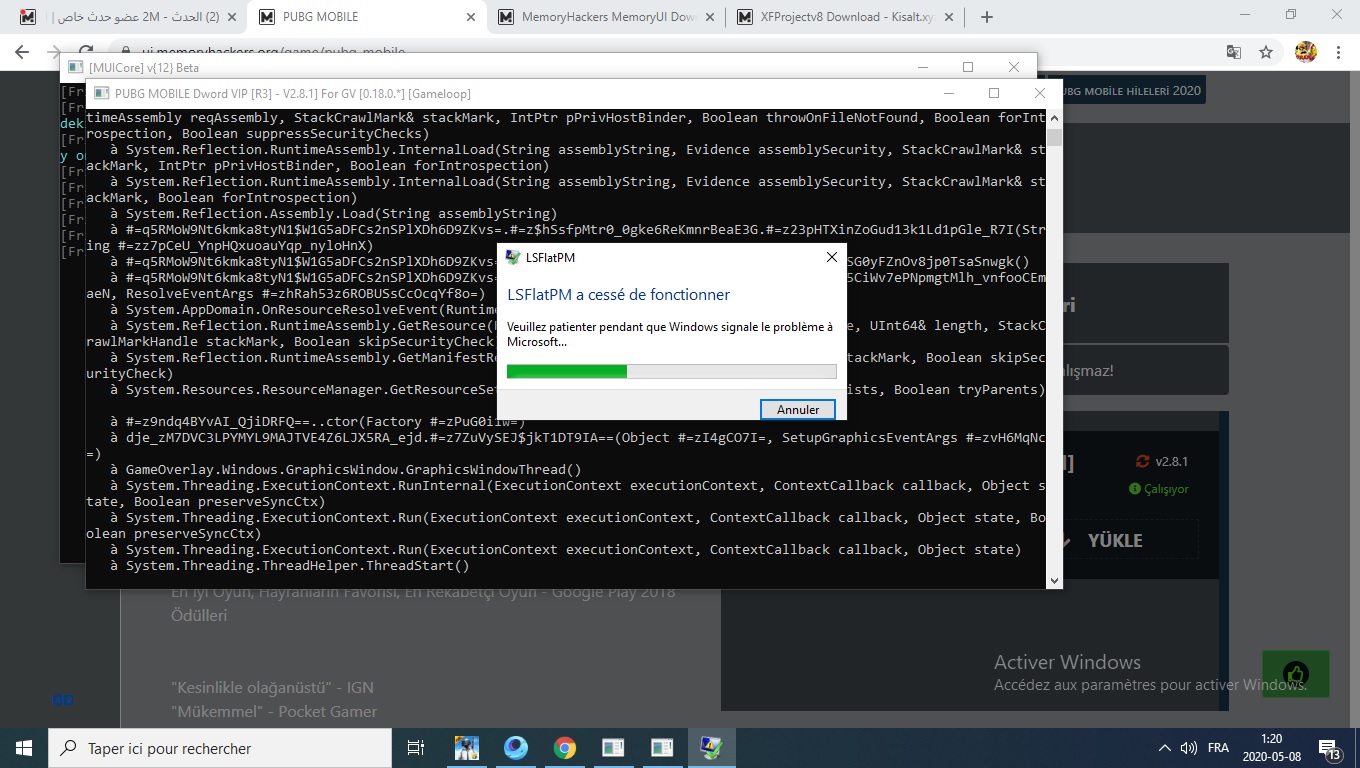Open Task View on the taskbar
1360x768 pixels.
coord(416,748)
